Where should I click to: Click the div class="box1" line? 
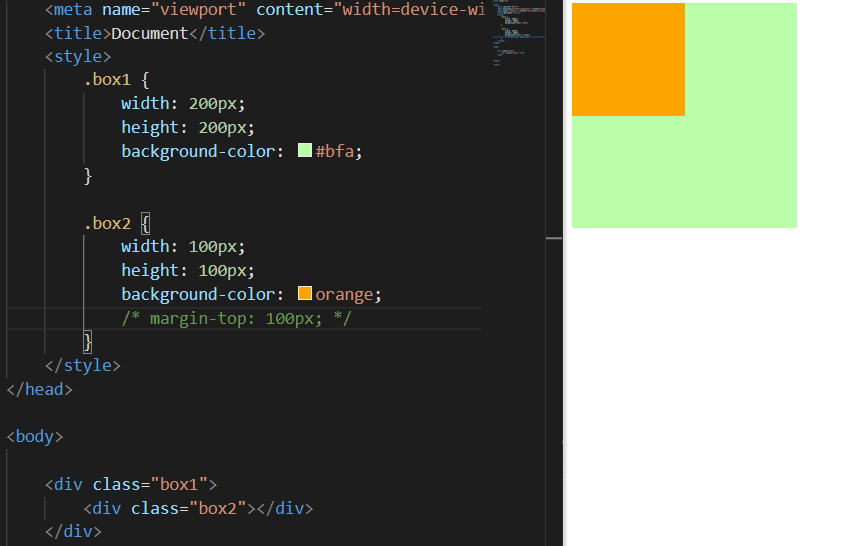131,484
